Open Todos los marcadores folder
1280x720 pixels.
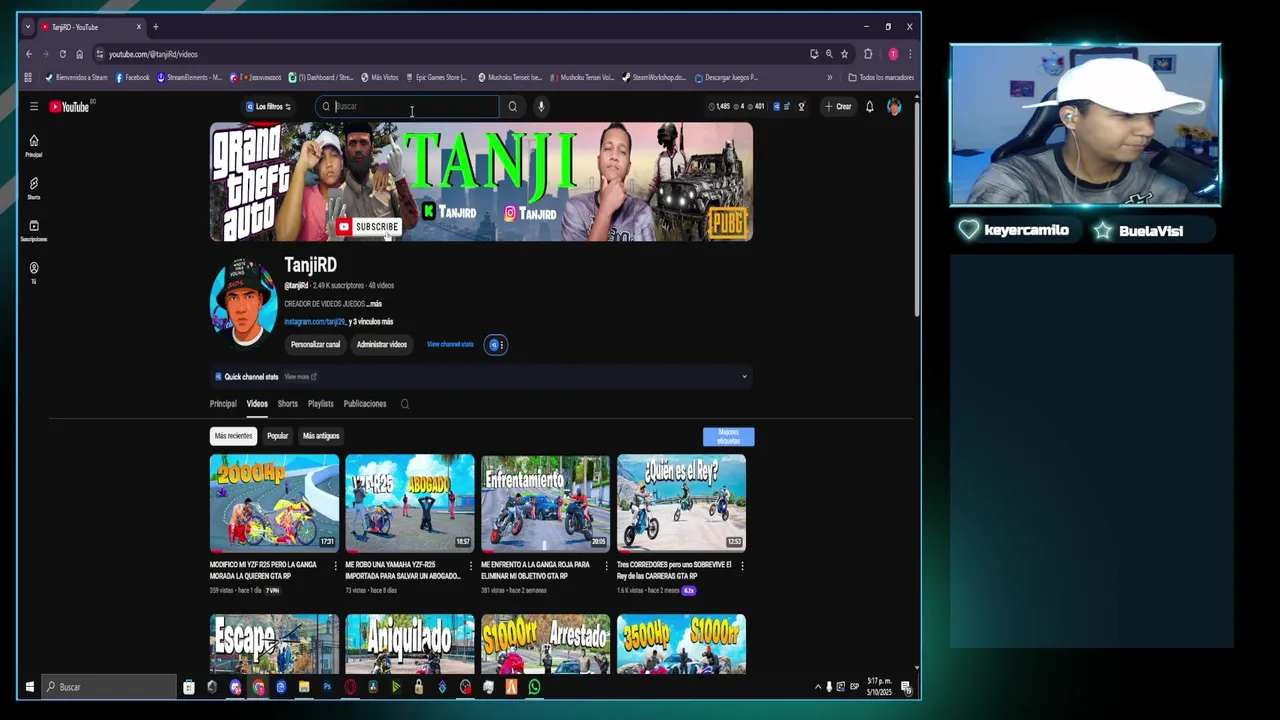click(880, 77)
